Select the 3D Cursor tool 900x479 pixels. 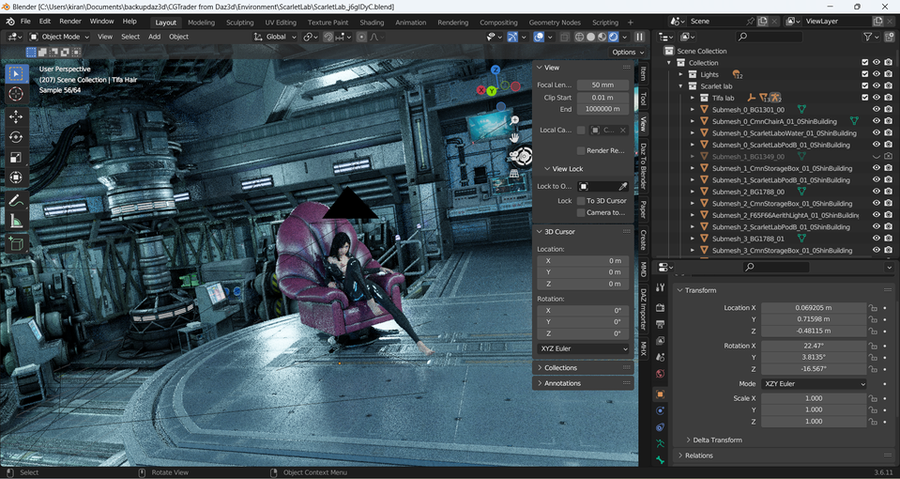coord(16,94)
